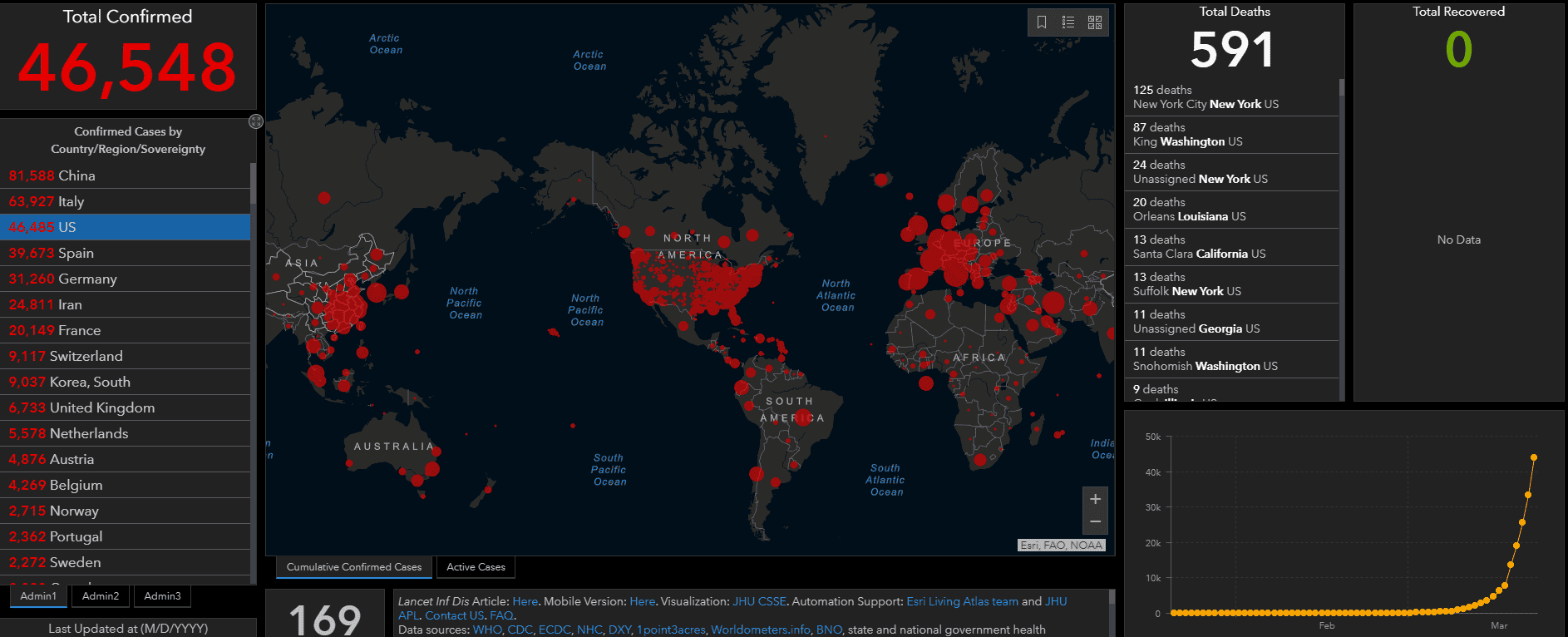Select Austria row with 4,876 cases
The height and width of the screenshot is (637, 1568).
tap(125, 459)
